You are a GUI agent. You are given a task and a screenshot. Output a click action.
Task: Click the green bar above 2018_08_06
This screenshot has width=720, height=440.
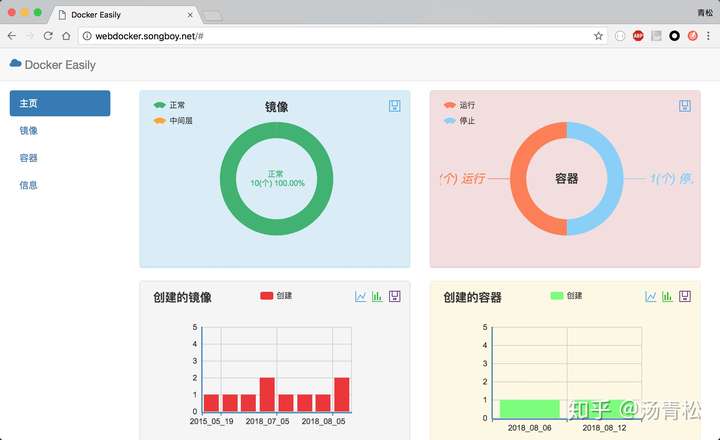click(x=529, y=409)
